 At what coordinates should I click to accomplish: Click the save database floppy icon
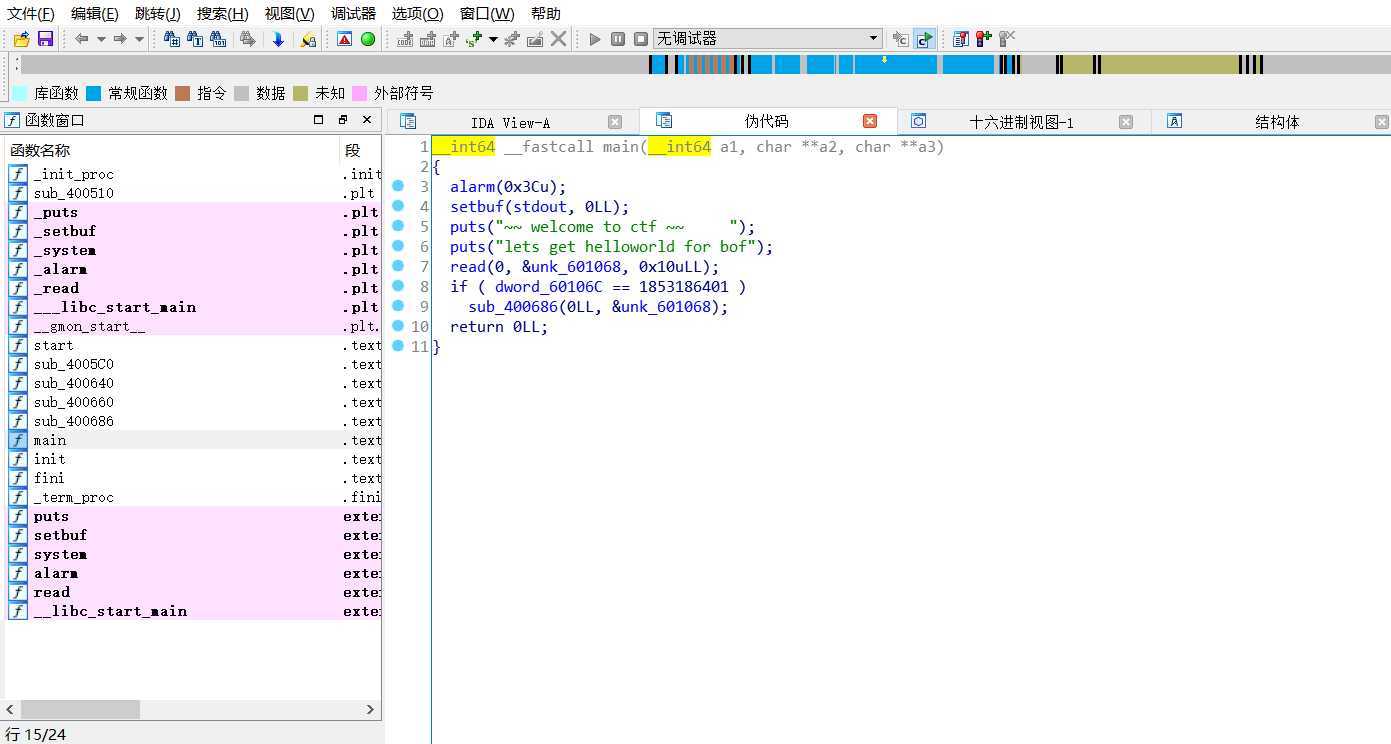(45, 39)
